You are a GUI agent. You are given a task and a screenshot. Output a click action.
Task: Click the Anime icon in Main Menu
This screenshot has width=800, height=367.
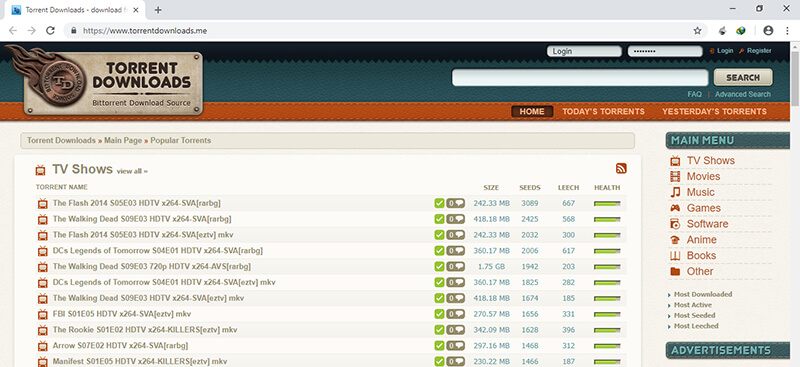tap(675, 240)
